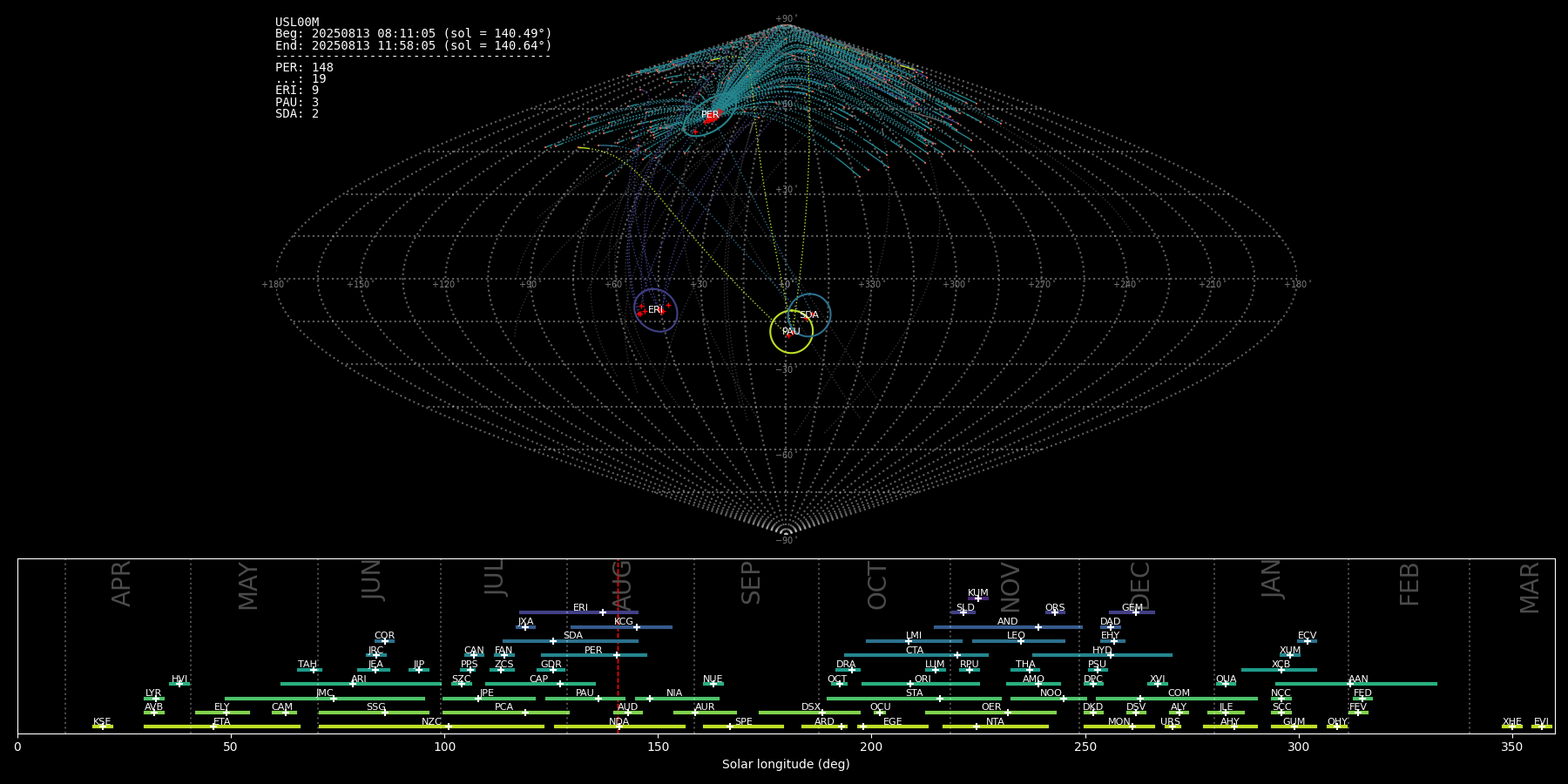Click the red dashed current solar longitude line
1568x784 pixels.
pyautogui.click(x=618, y=645)
